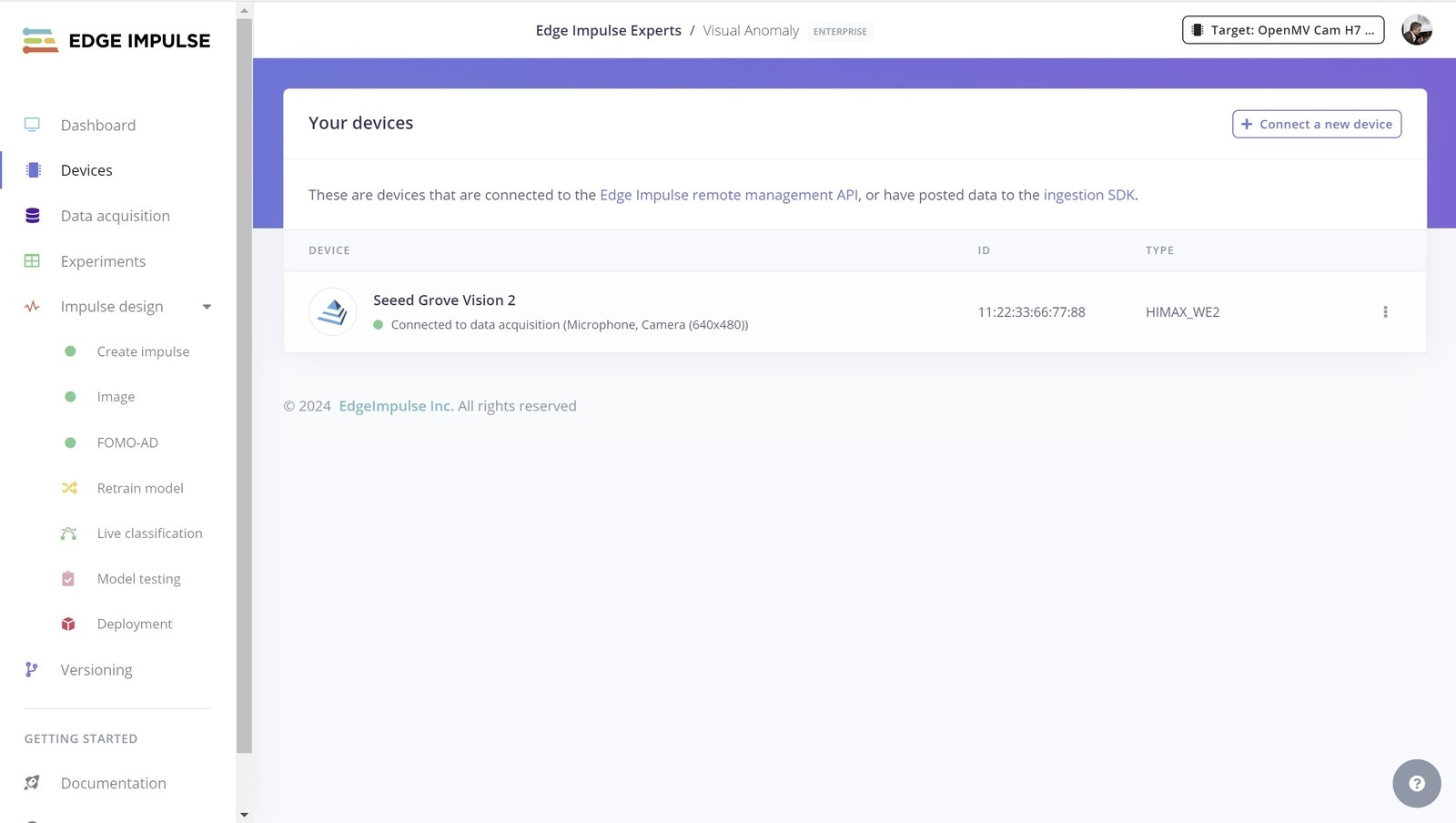Click the Retrain model shuffle icon
This screenshot has width=1456, height=823.
(69, 488)
